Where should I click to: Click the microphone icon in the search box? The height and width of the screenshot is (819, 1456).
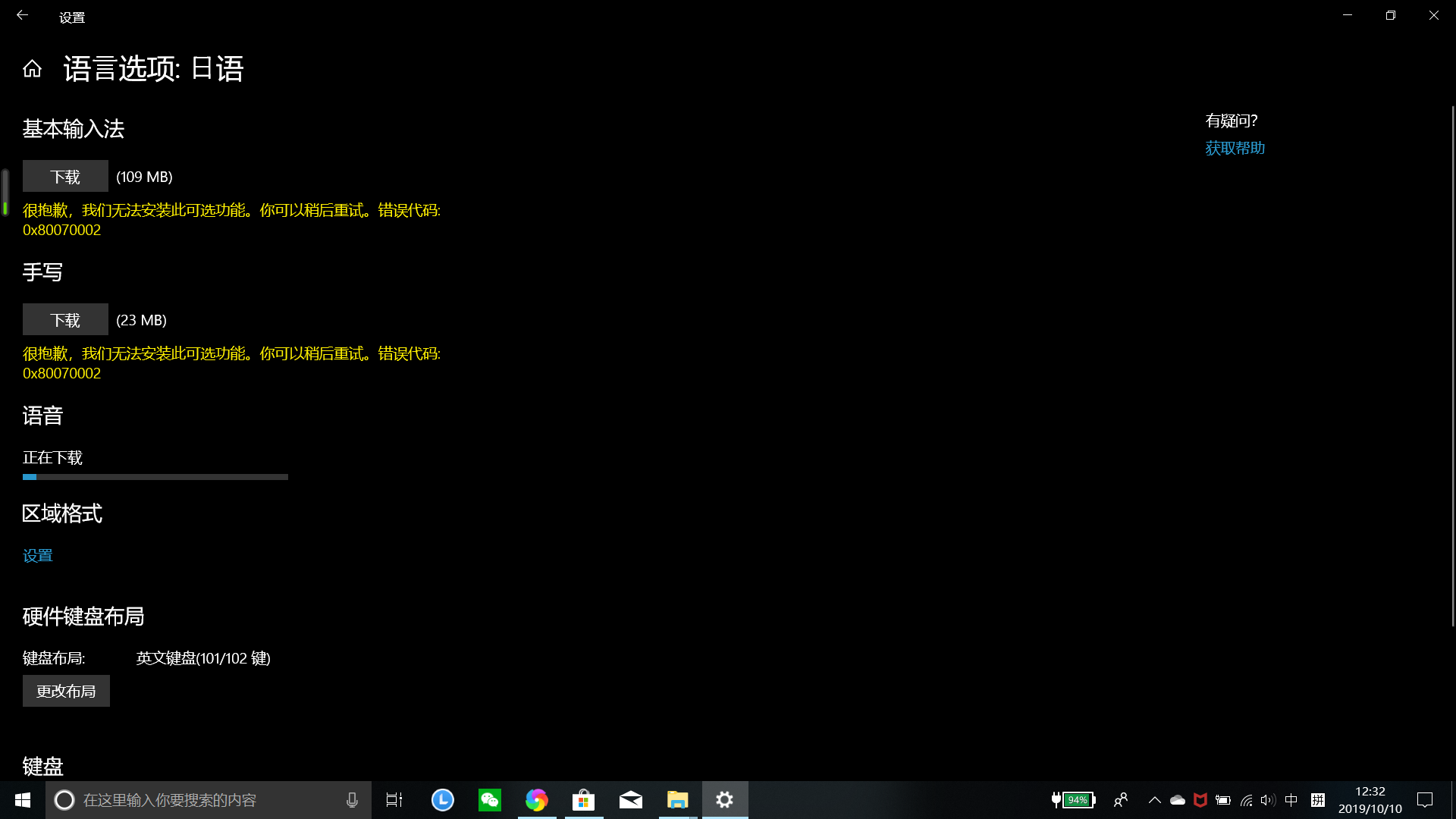[352, 800]
